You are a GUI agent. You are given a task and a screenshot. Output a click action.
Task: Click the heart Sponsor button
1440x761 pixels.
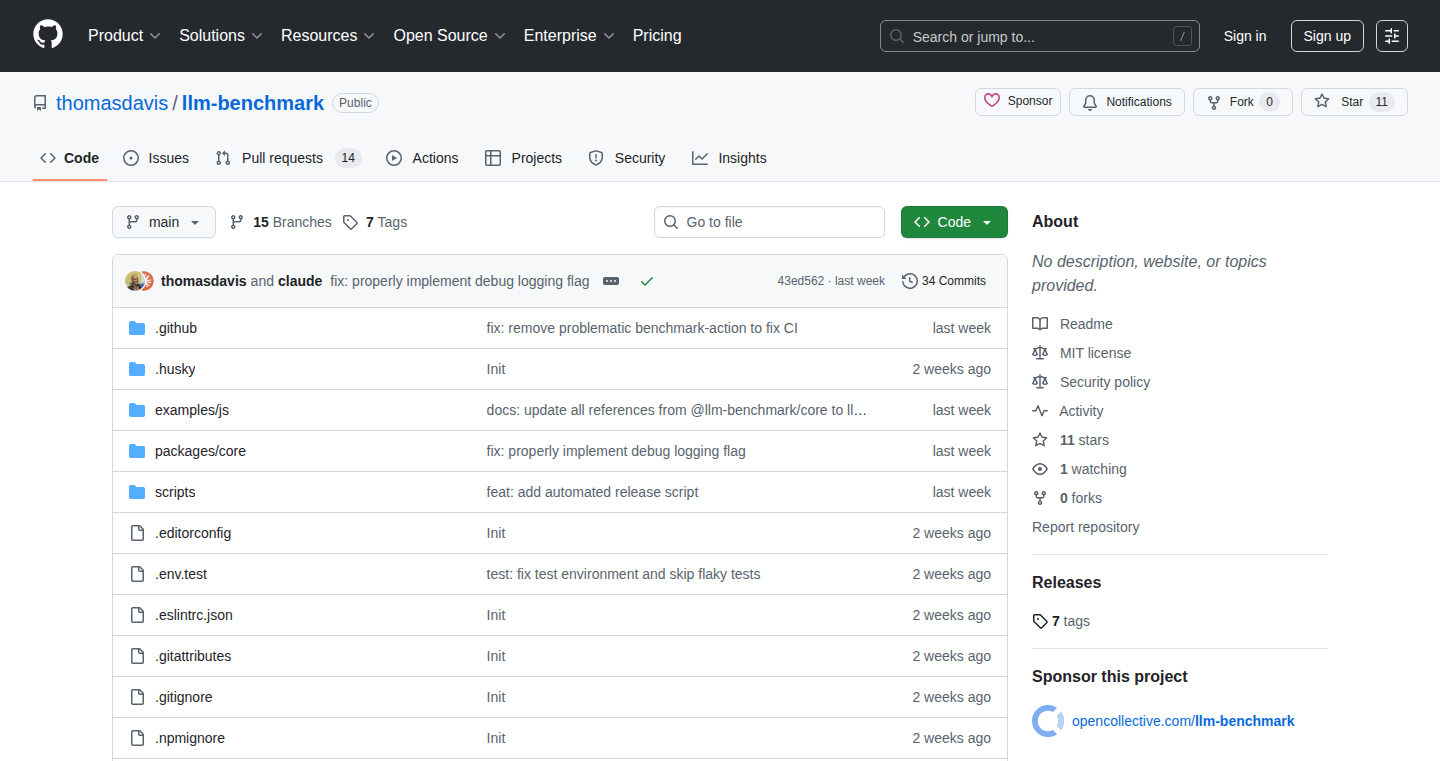(x=1018, y=101)
